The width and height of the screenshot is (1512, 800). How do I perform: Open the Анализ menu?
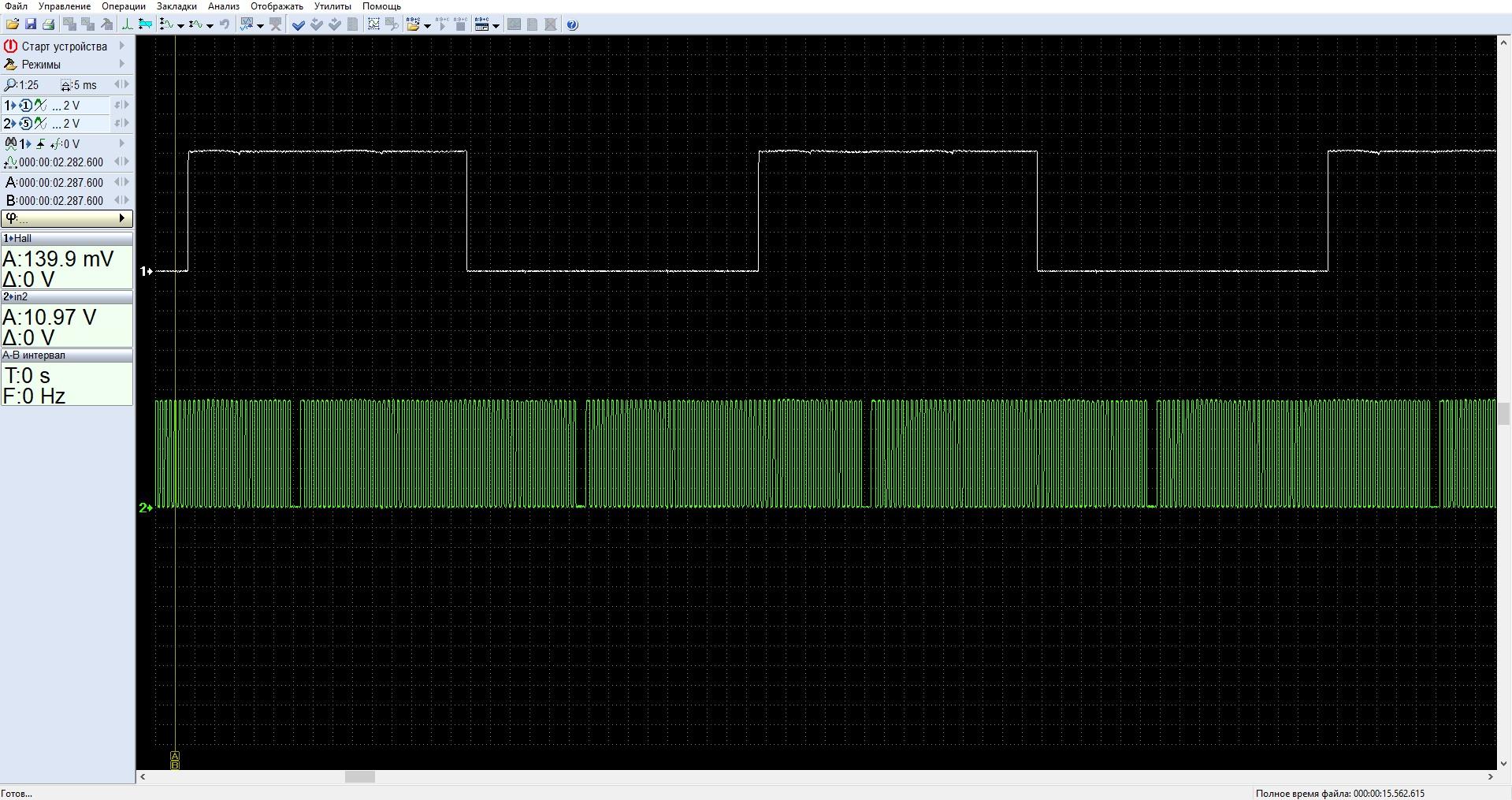[224, 6]
